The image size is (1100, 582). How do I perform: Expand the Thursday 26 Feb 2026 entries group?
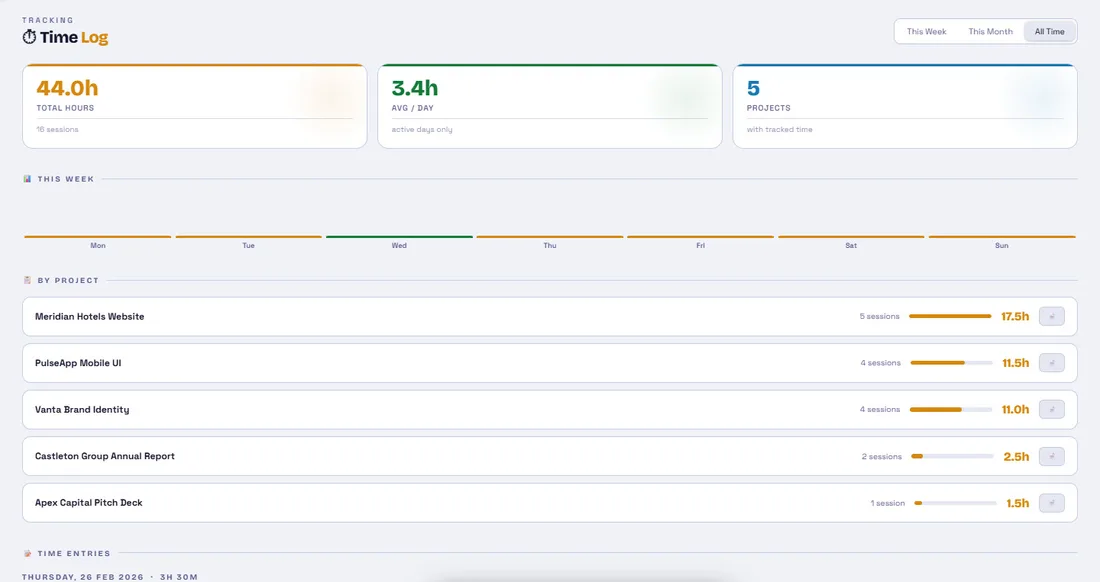click(112, 576)
